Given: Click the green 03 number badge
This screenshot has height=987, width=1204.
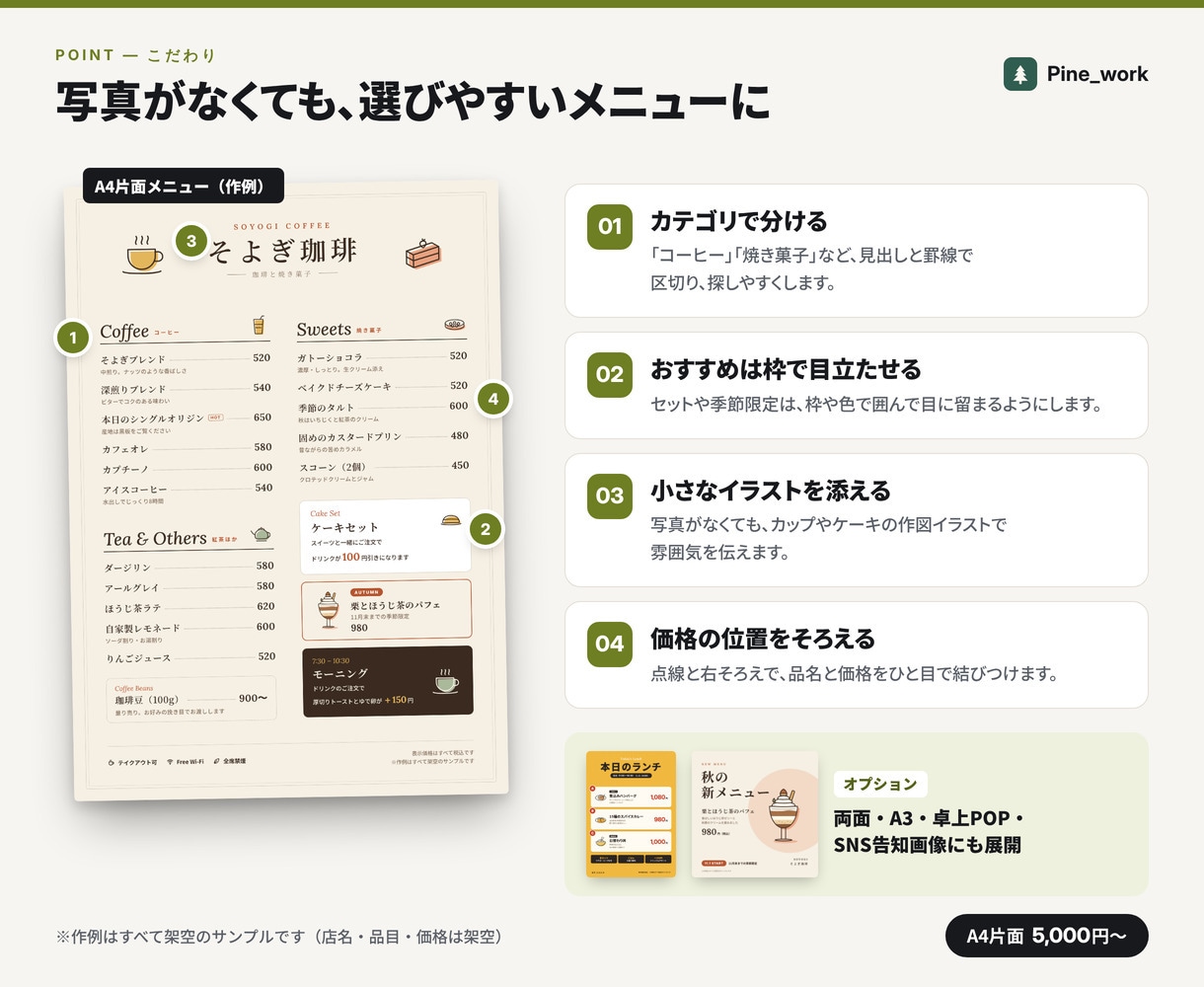Looking at the screenshot, I should click(610, 495).
